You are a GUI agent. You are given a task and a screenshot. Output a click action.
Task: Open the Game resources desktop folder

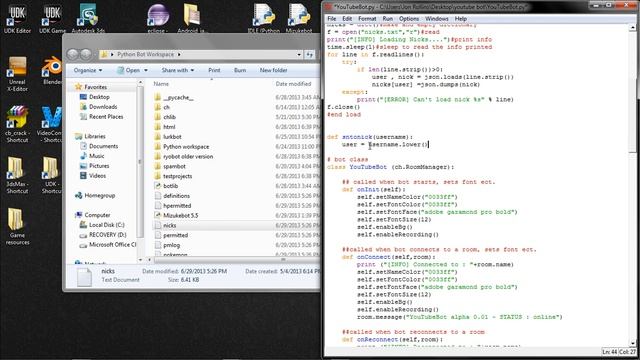click(x=17, y=226)
